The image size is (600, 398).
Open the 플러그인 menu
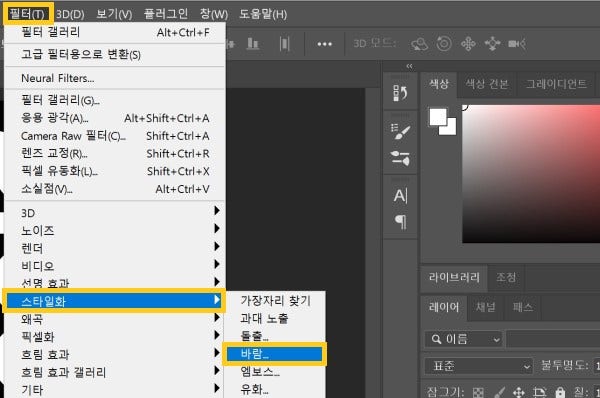166,14
